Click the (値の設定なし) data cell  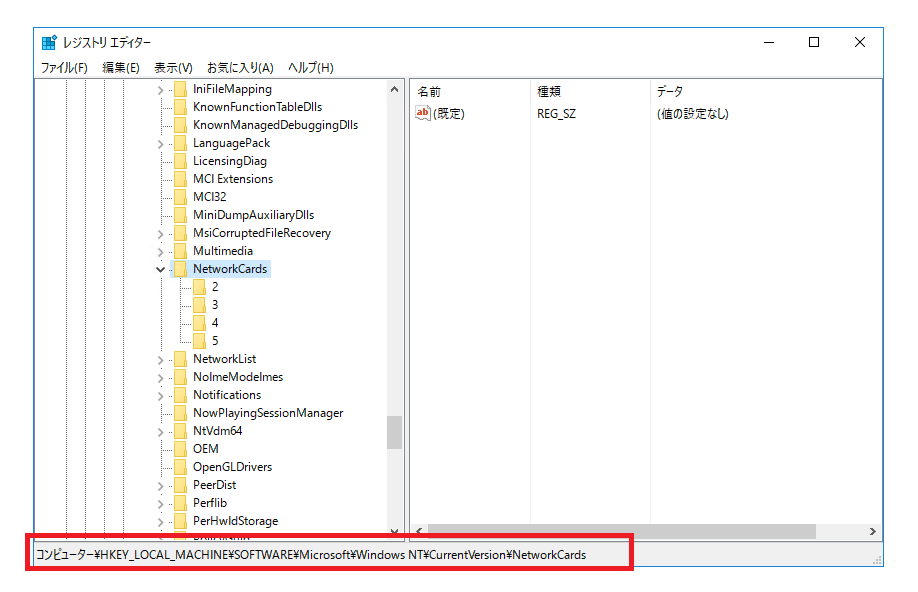[693, 114]
